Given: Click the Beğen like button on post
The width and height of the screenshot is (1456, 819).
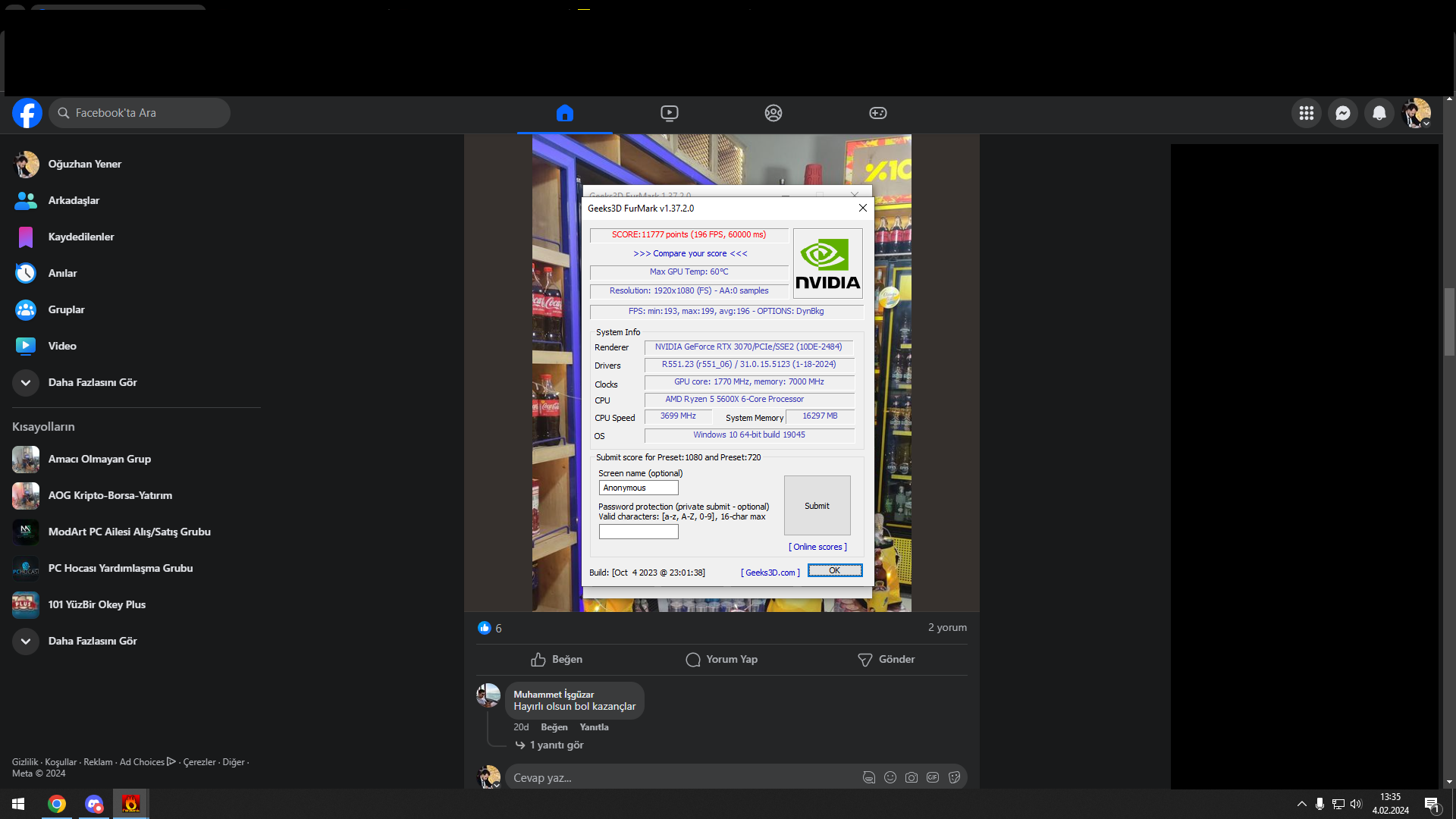Looking at the screenshot, I should click(557, 660).
